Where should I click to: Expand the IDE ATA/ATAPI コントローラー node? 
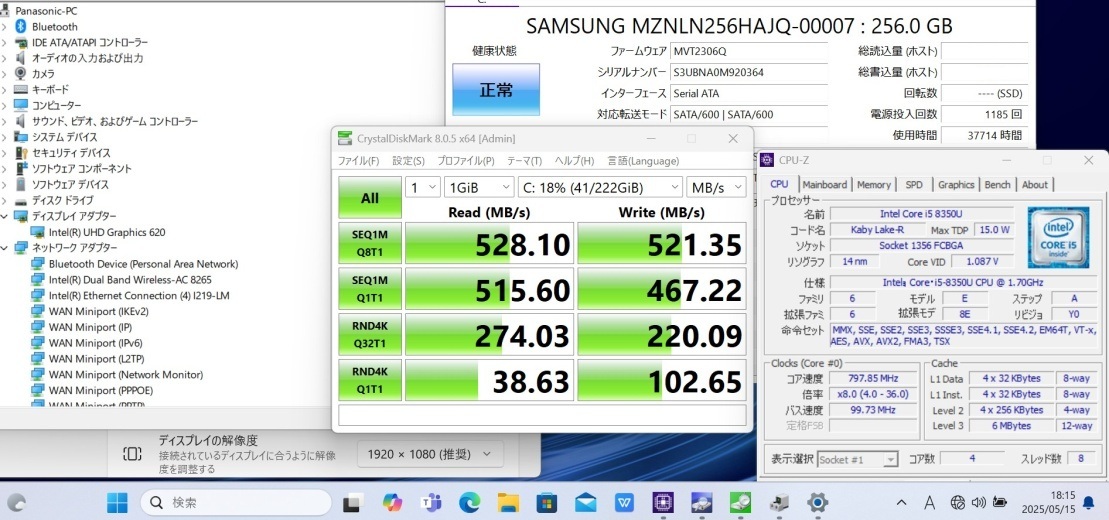pos(5,42)
